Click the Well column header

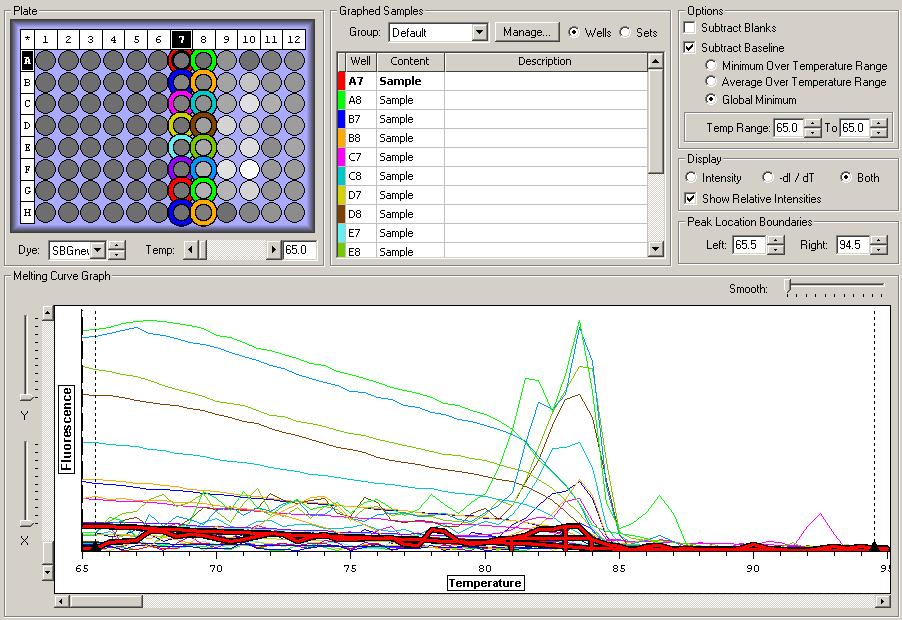point(361,62)
